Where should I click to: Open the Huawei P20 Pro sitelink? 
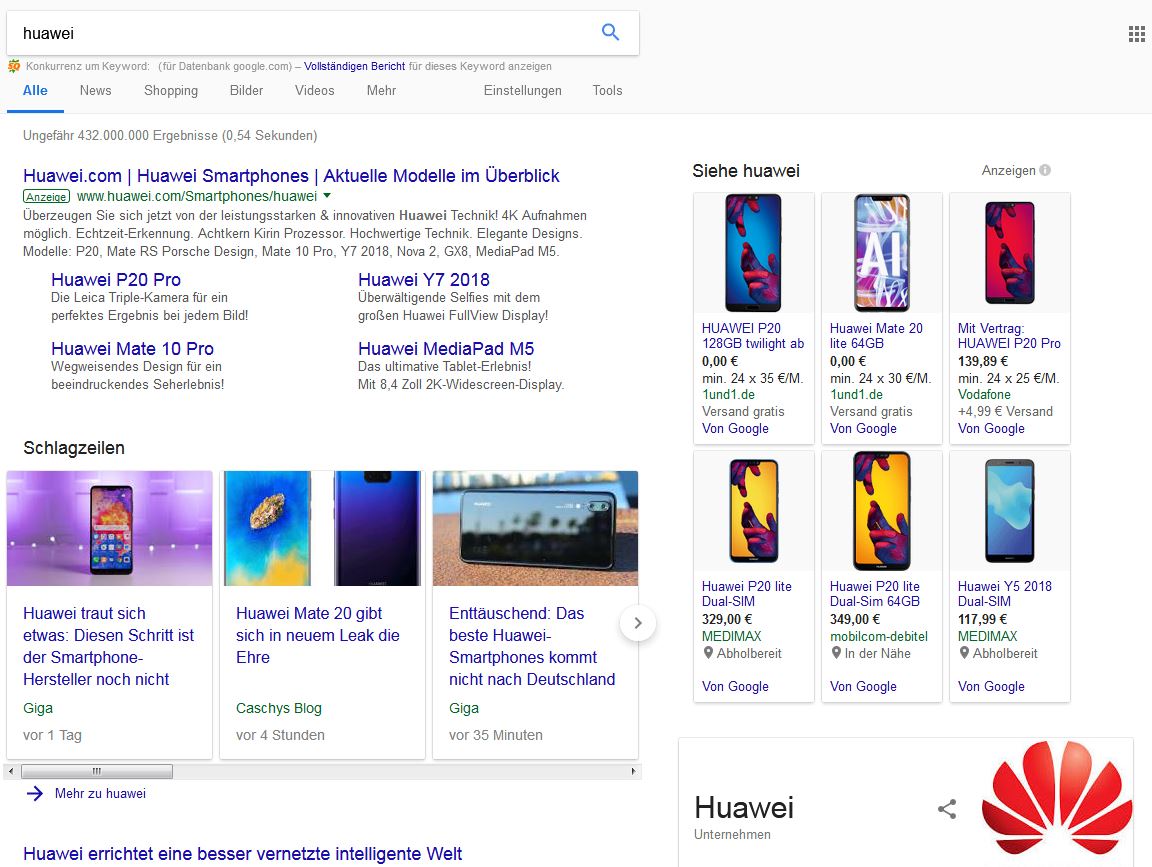[116, 279]
